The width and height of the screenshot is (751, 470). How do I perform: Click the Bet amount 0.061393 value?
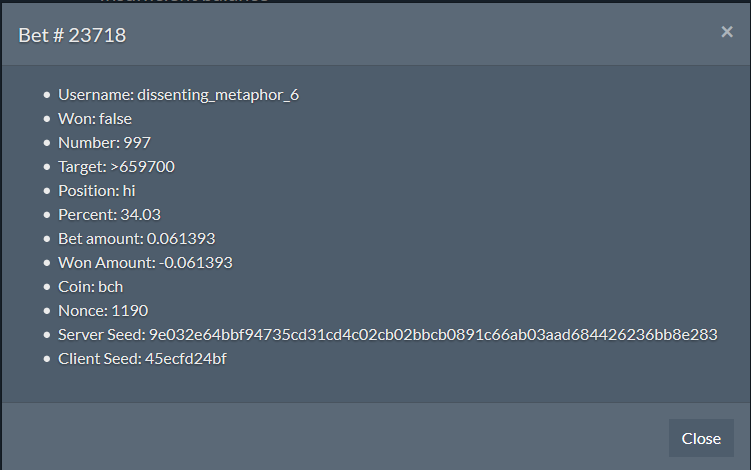[181, 238]
